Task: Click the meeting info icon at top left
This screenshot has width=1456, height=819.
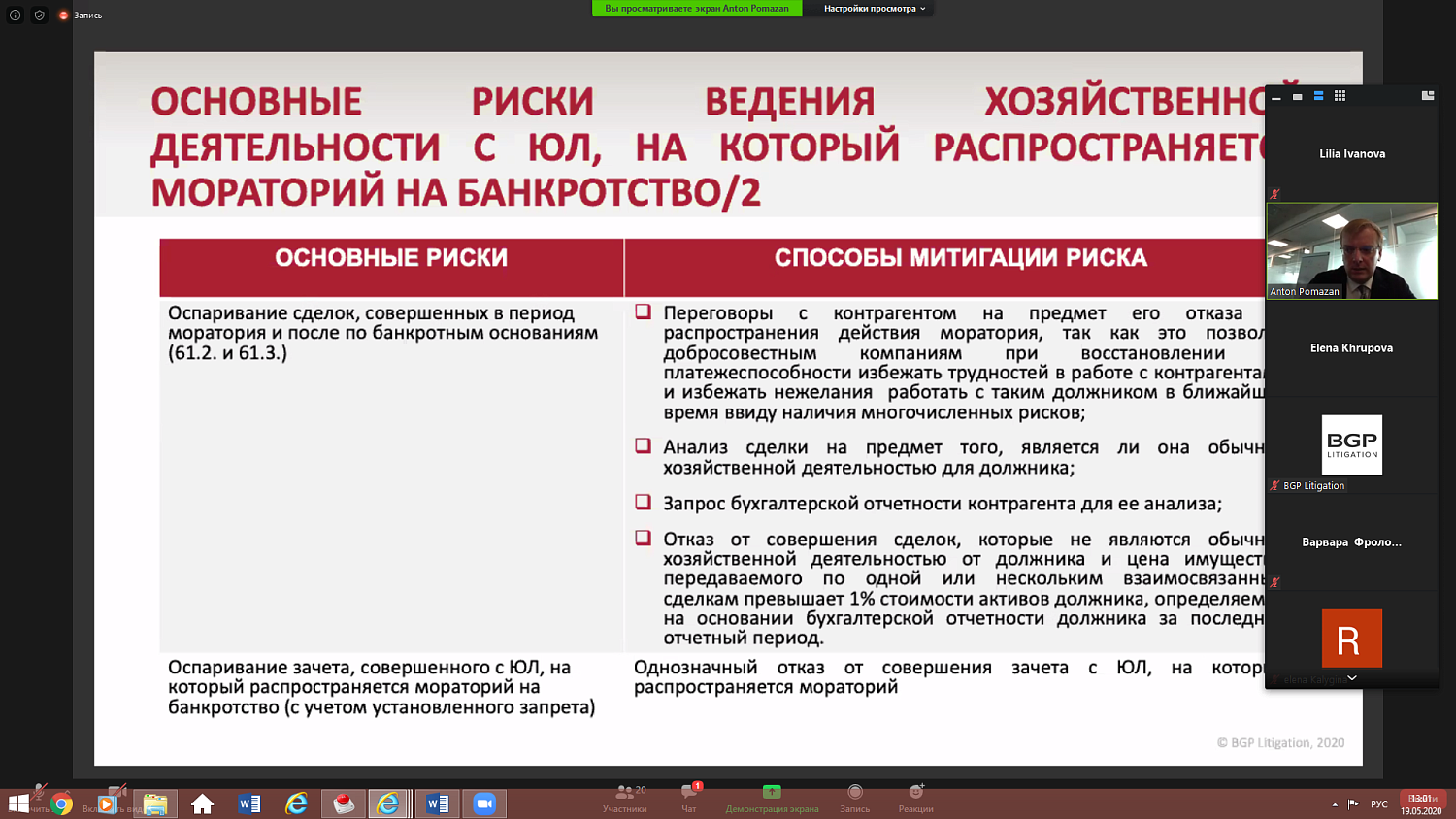Action: coord(15,16)
